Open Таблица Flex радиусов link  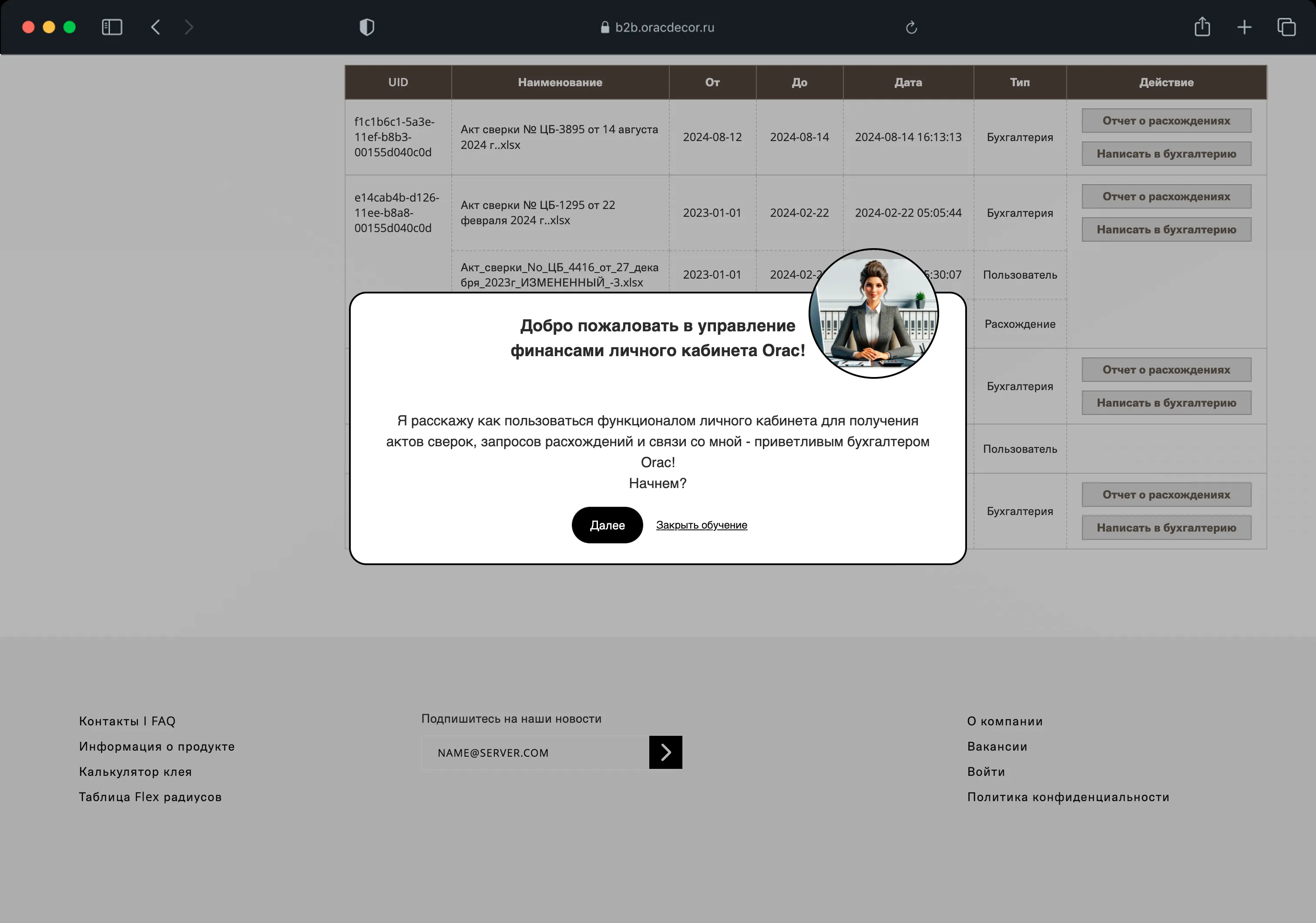click(x=150, y=797)
